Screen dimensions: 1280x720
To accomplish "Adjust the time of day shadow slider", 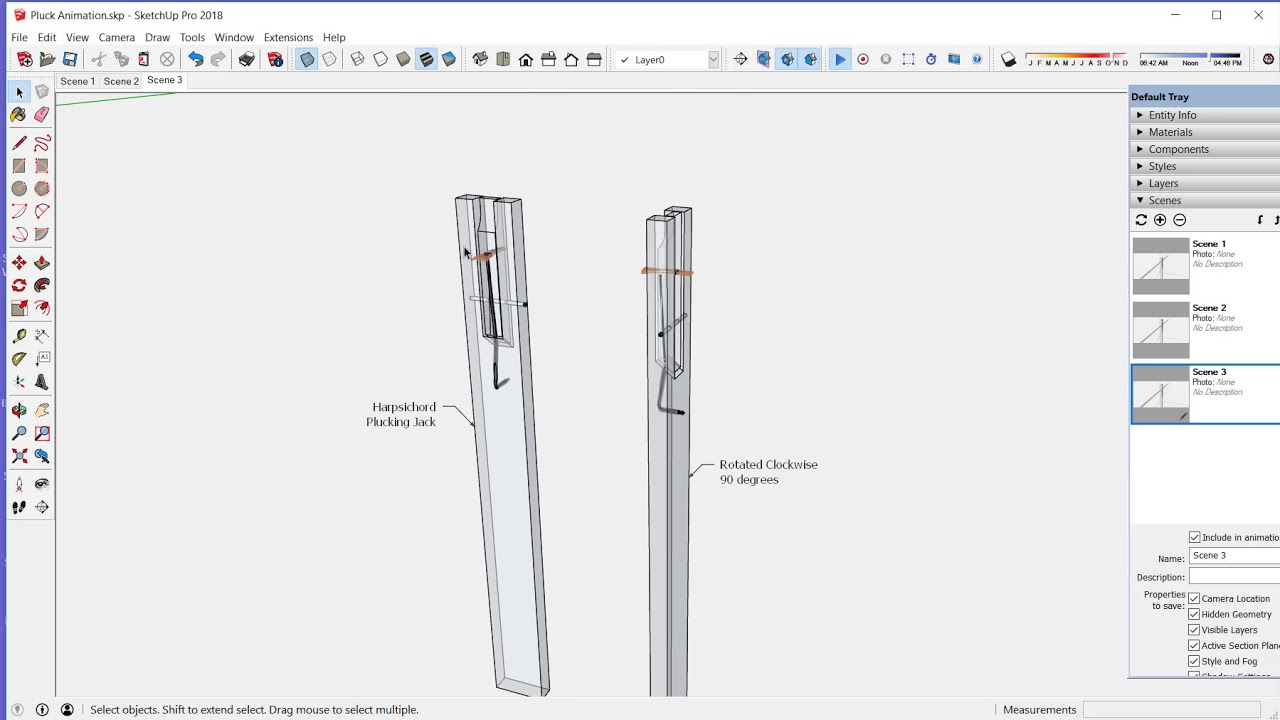I will 1190,59.
